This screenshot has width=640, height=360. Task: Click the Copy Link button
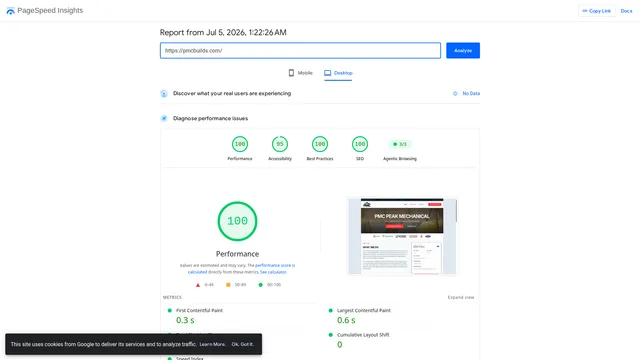[x=597, y=11]
